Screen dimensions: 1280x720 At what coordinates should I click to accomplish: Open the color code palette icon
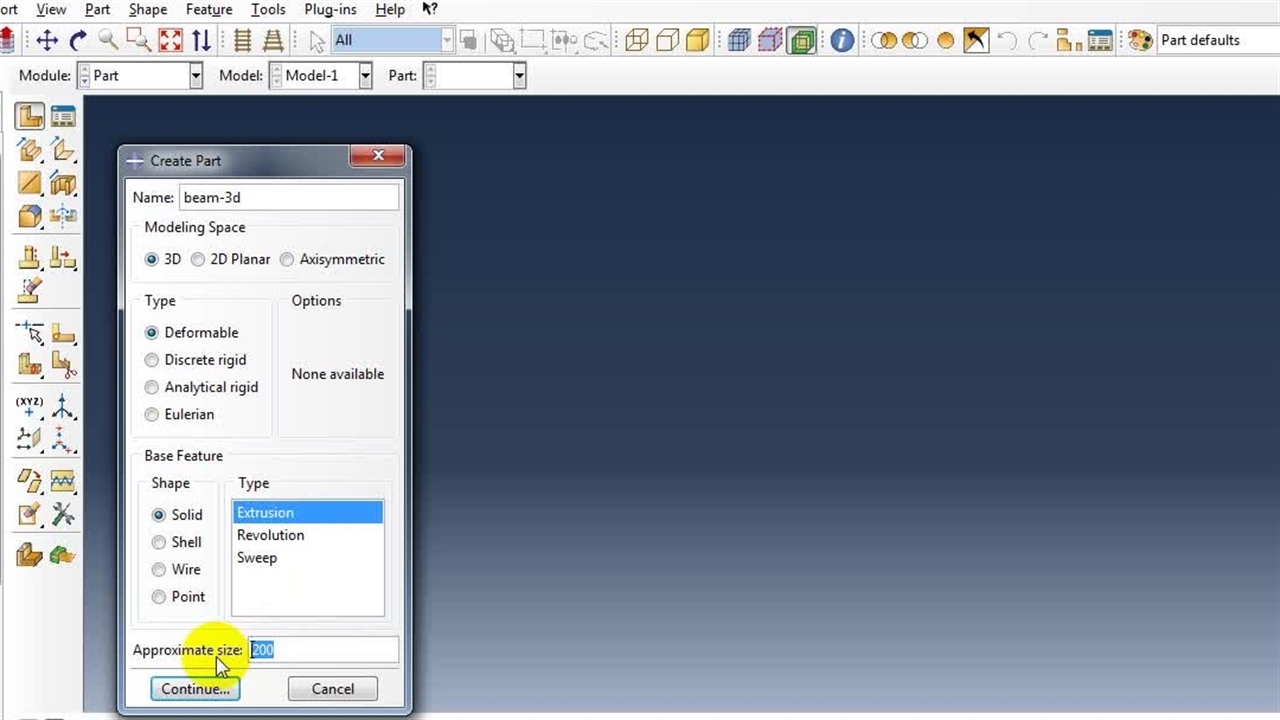[1139, 40]
